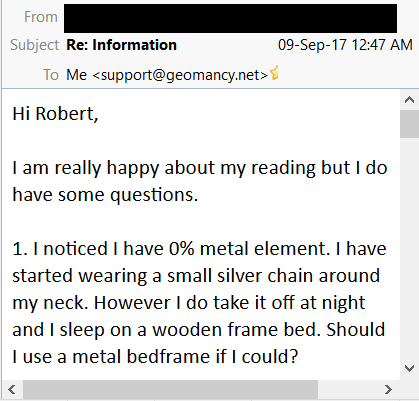Click the vertical scrollbar thumb

[x=409, y=124]
